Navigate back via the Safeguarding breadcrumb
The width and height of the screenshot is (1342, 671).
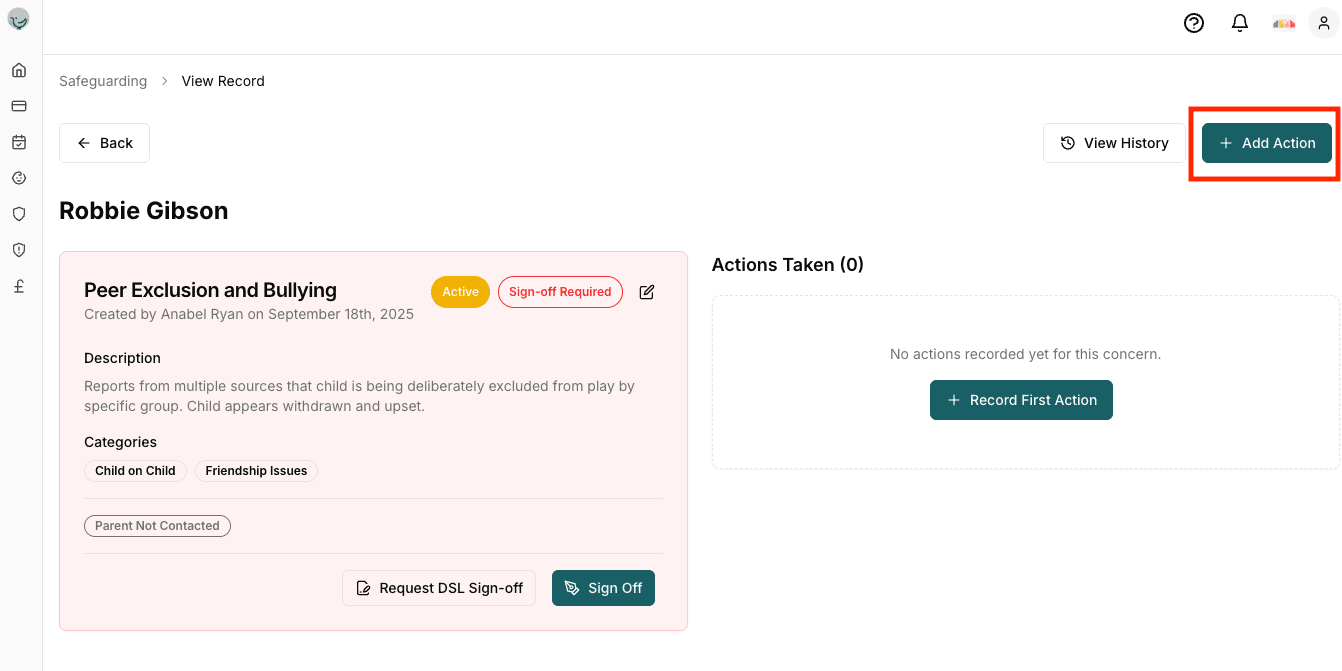[103, 81]
